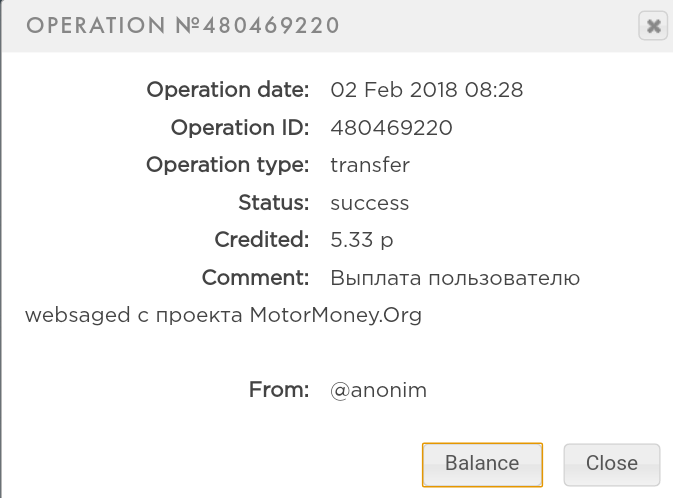Click the comment text Выплата пользователю
The height and width of the screenshot is (498, 673).
pyautogui.click(x=455, y=277)
